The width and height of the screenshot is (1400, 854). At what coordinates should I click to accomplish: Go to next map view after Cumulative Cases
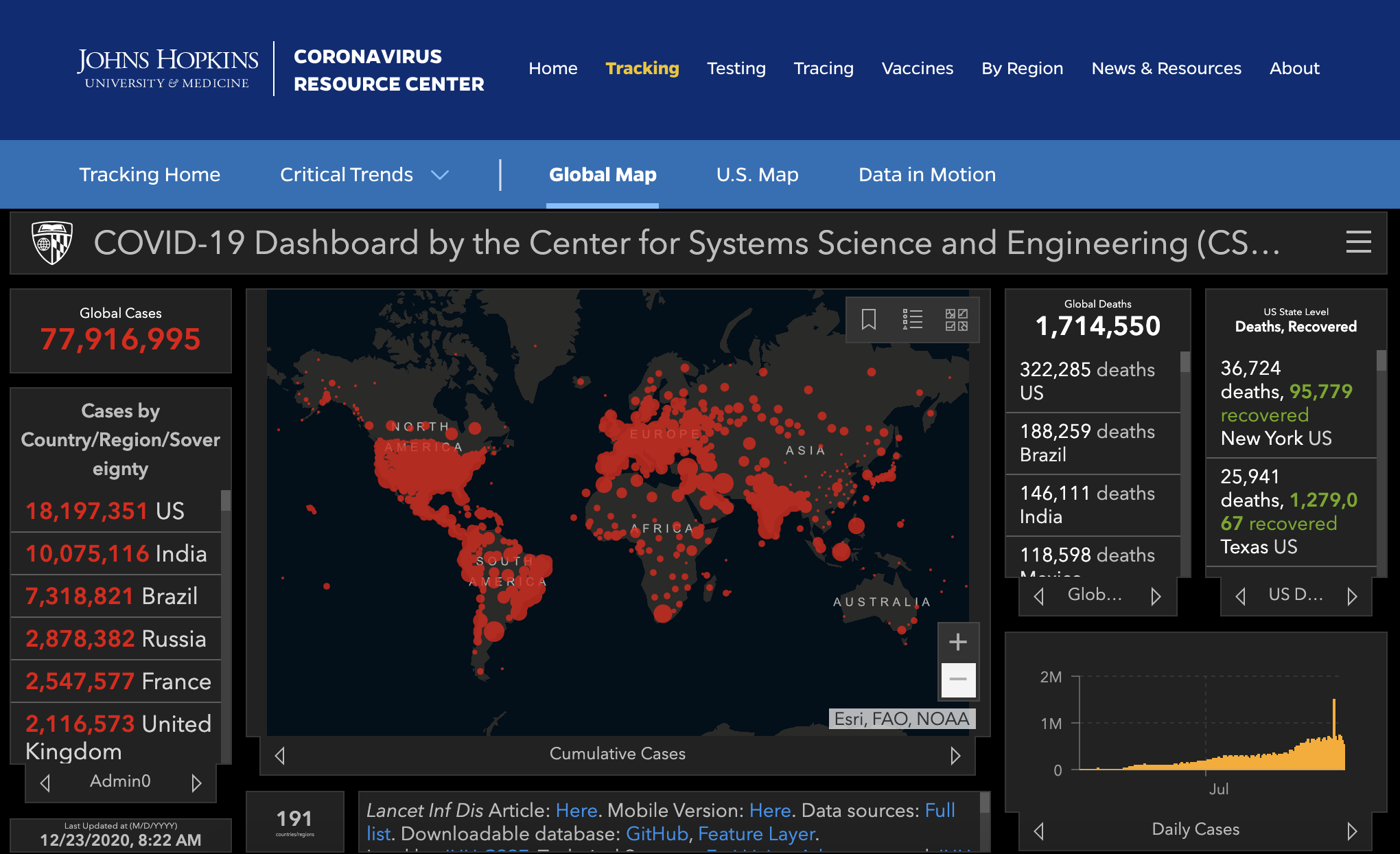pyautogui.click(x=955, y=755)
